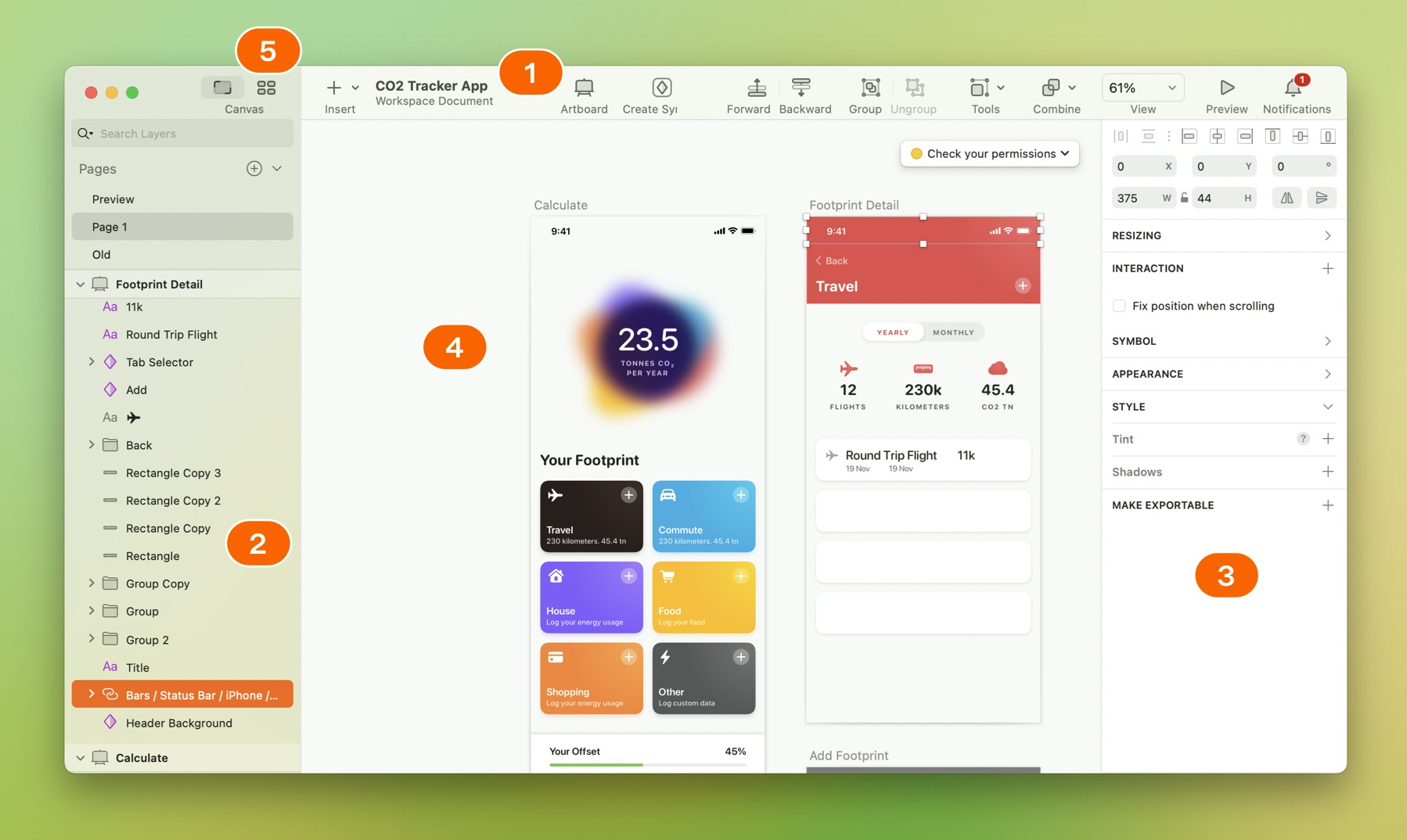Image resolution: width=1407 pixels, height=840 pixels.
Task: Switch the Components View icon next to Canvas
Action: click(x=266, y=88)
